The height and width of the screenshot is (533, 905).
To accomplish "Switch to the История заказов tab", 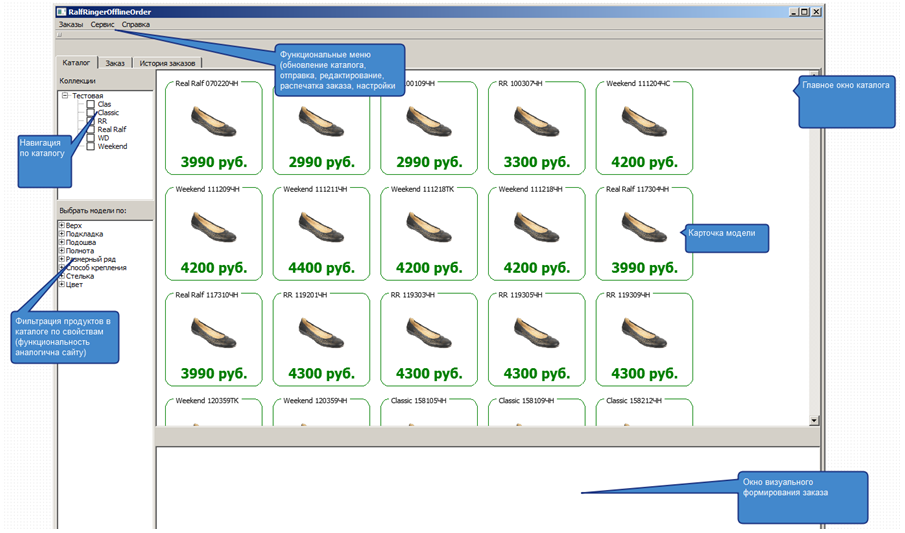I will [168, 63].
